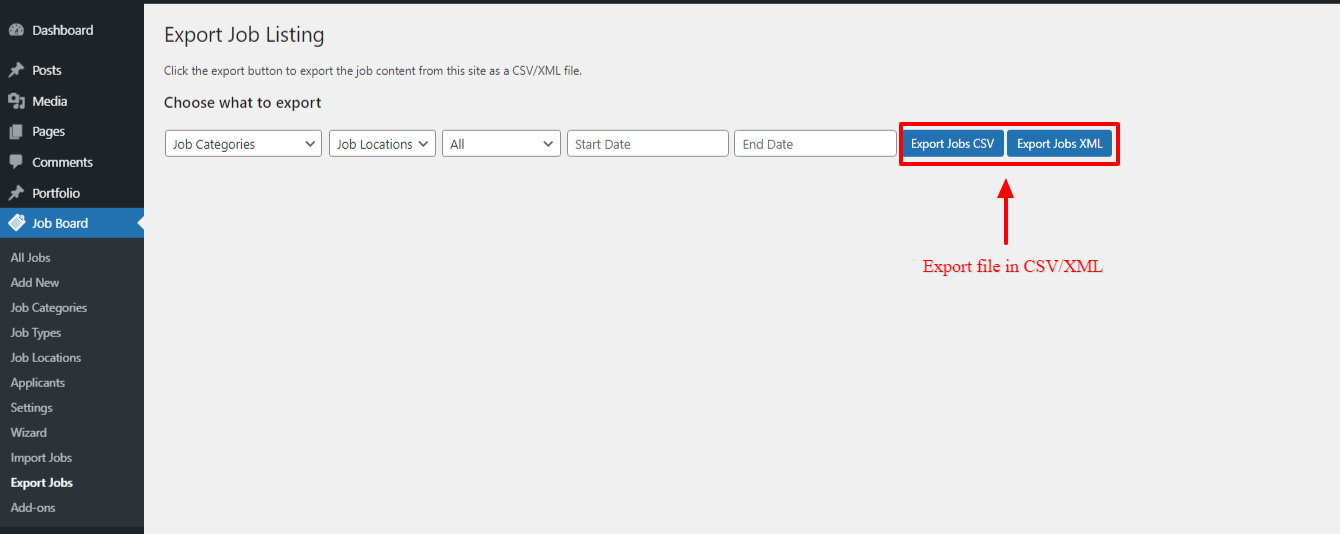Select Export Jobs in the sidebar
The width and height of the screenshot is (1340, 534).
pyautogui.click(x=42, y=483)
